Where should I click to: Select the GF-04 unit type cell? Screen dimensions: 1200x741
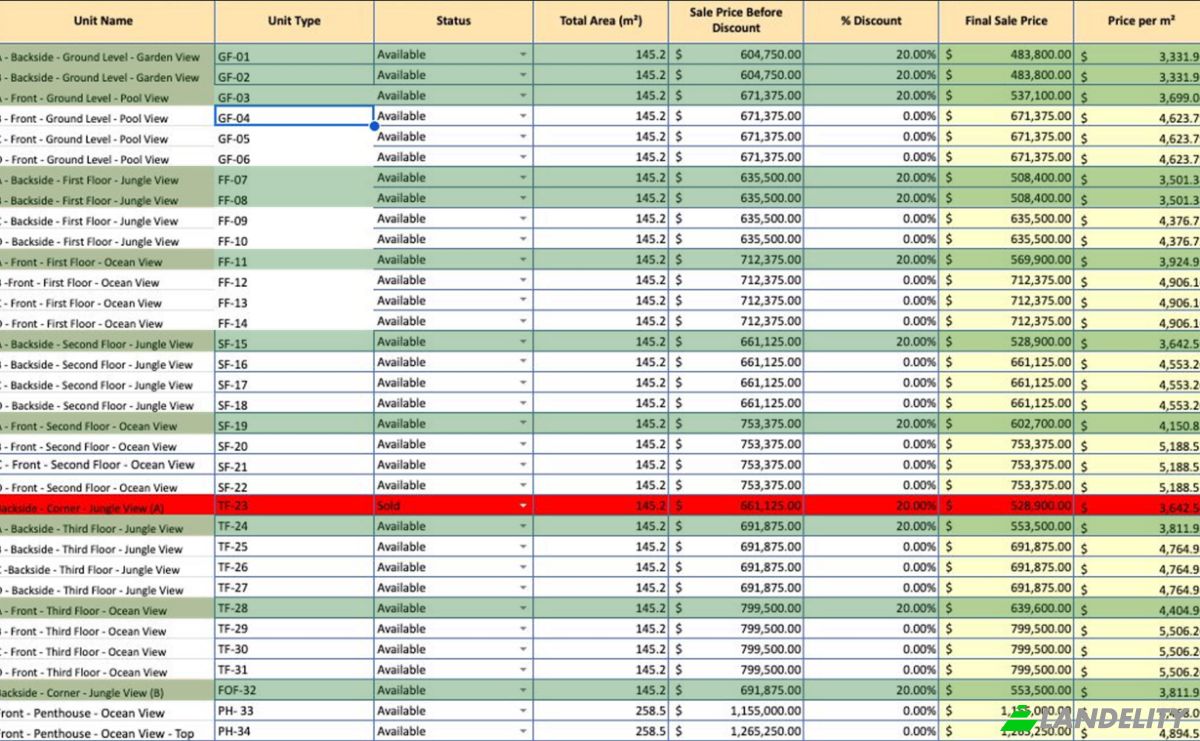pos(294,116)
